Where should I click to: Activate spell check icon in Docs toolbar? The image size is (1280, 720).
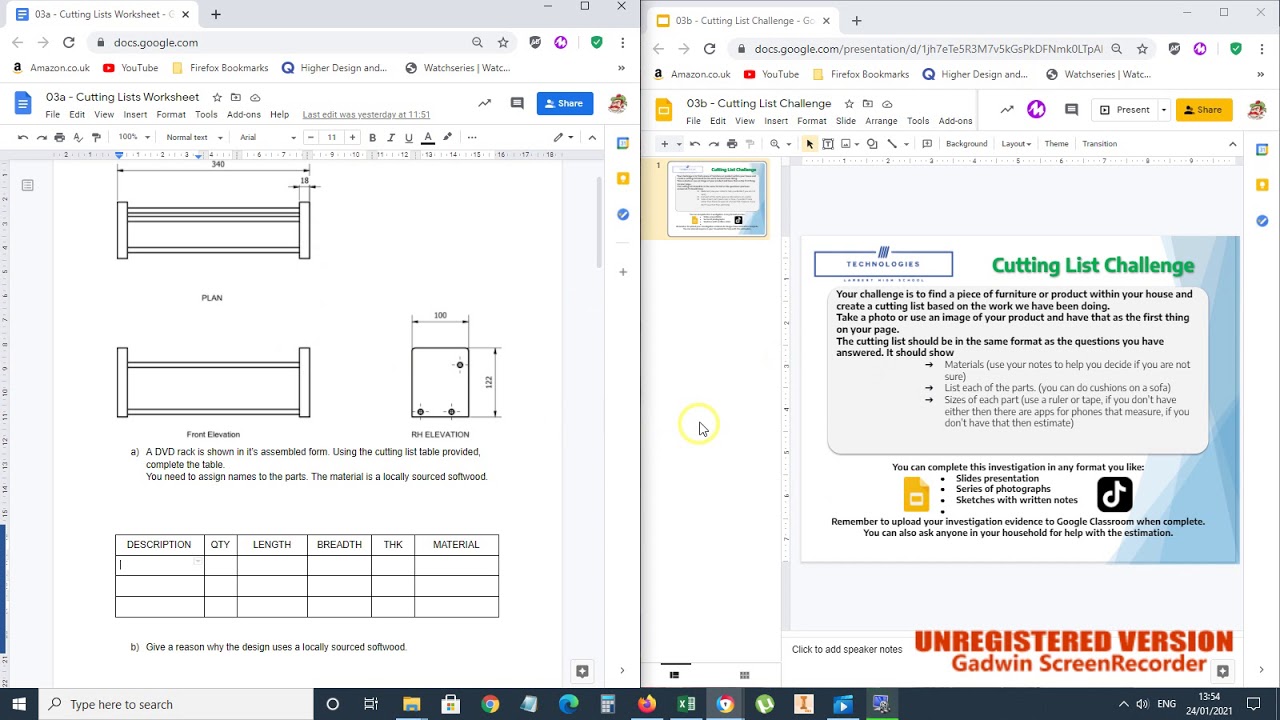coord(78,137)
